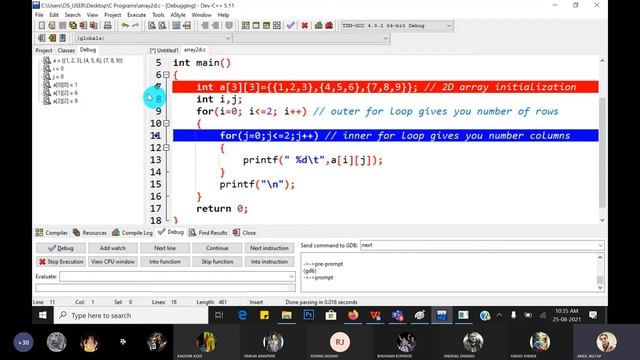Switch to the Find Results bottom tab
This screenshot has width=640, height=360.
[x=208, y=233]
